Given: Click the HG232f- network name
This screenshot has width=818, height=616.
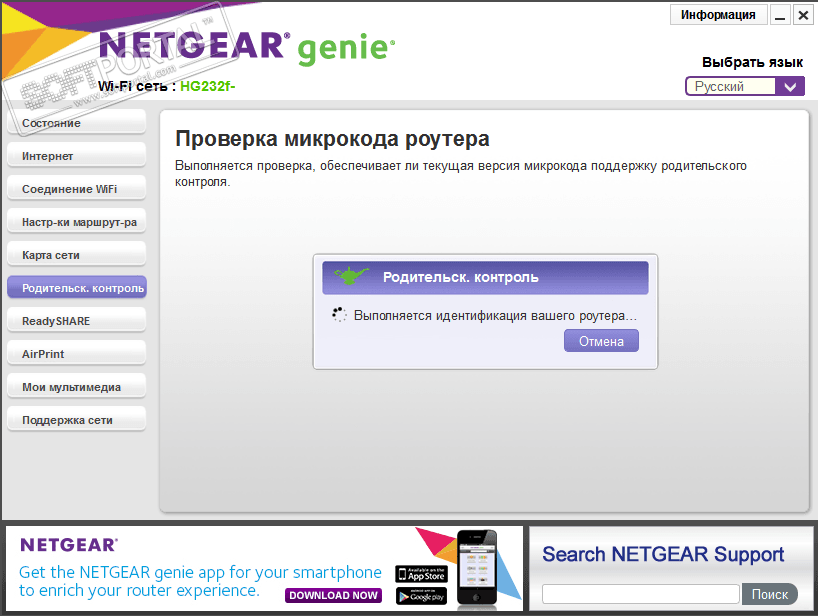Looking at the screenshot, I should pyautogui.click(x=208, y=86).
